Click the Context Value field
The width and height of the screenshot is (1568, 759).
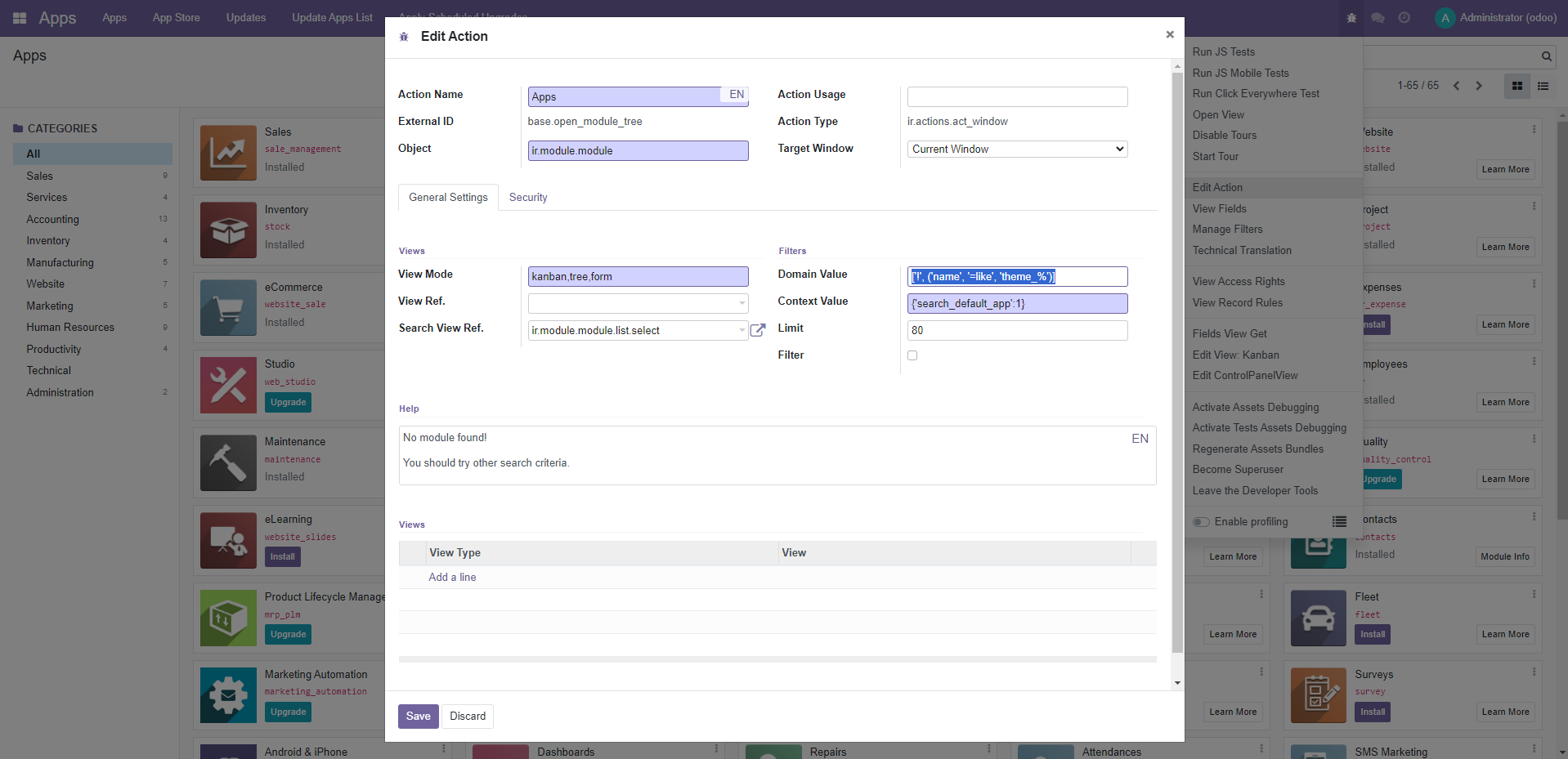pos(1018,303)
